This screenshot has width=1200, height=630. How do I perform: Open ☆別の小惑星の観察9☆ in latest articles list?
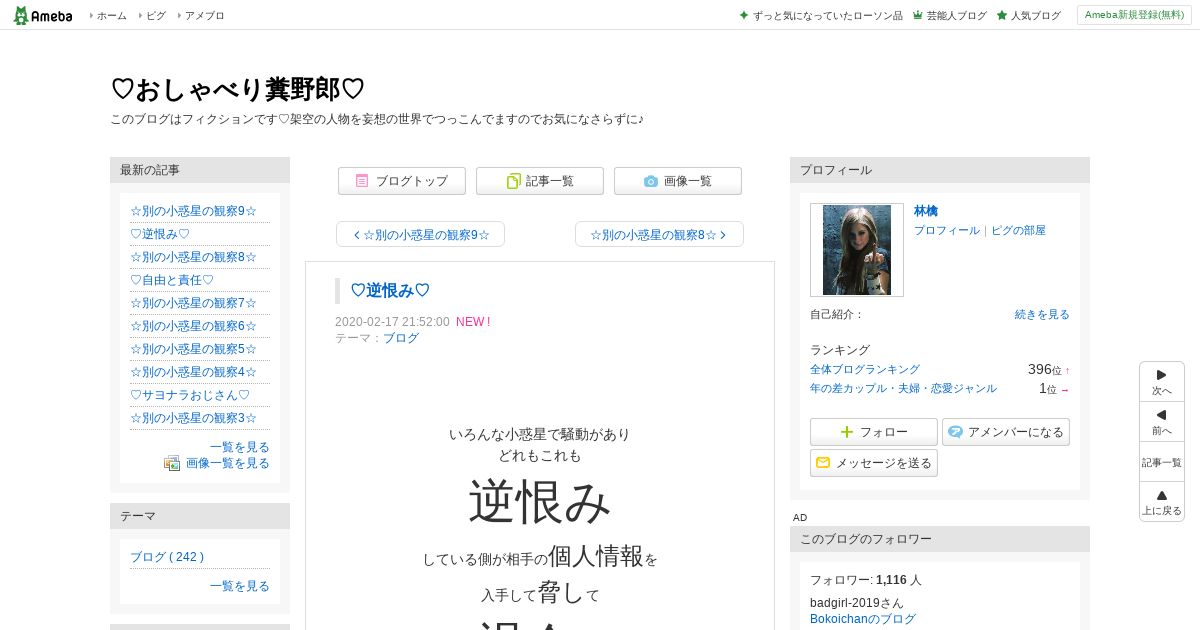(193, 211)
